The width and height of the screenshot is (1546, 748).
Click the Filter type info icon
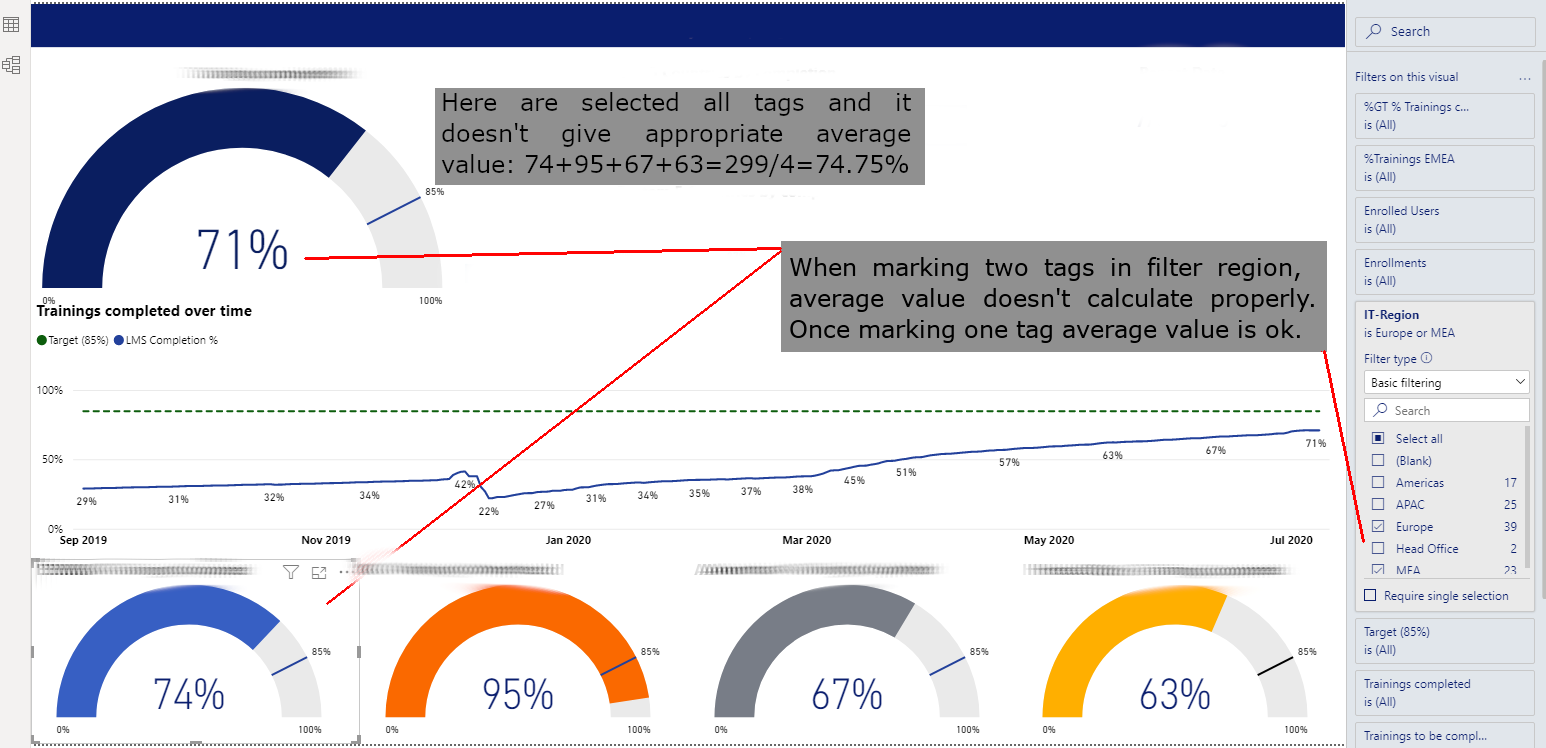click(1427, 358)
